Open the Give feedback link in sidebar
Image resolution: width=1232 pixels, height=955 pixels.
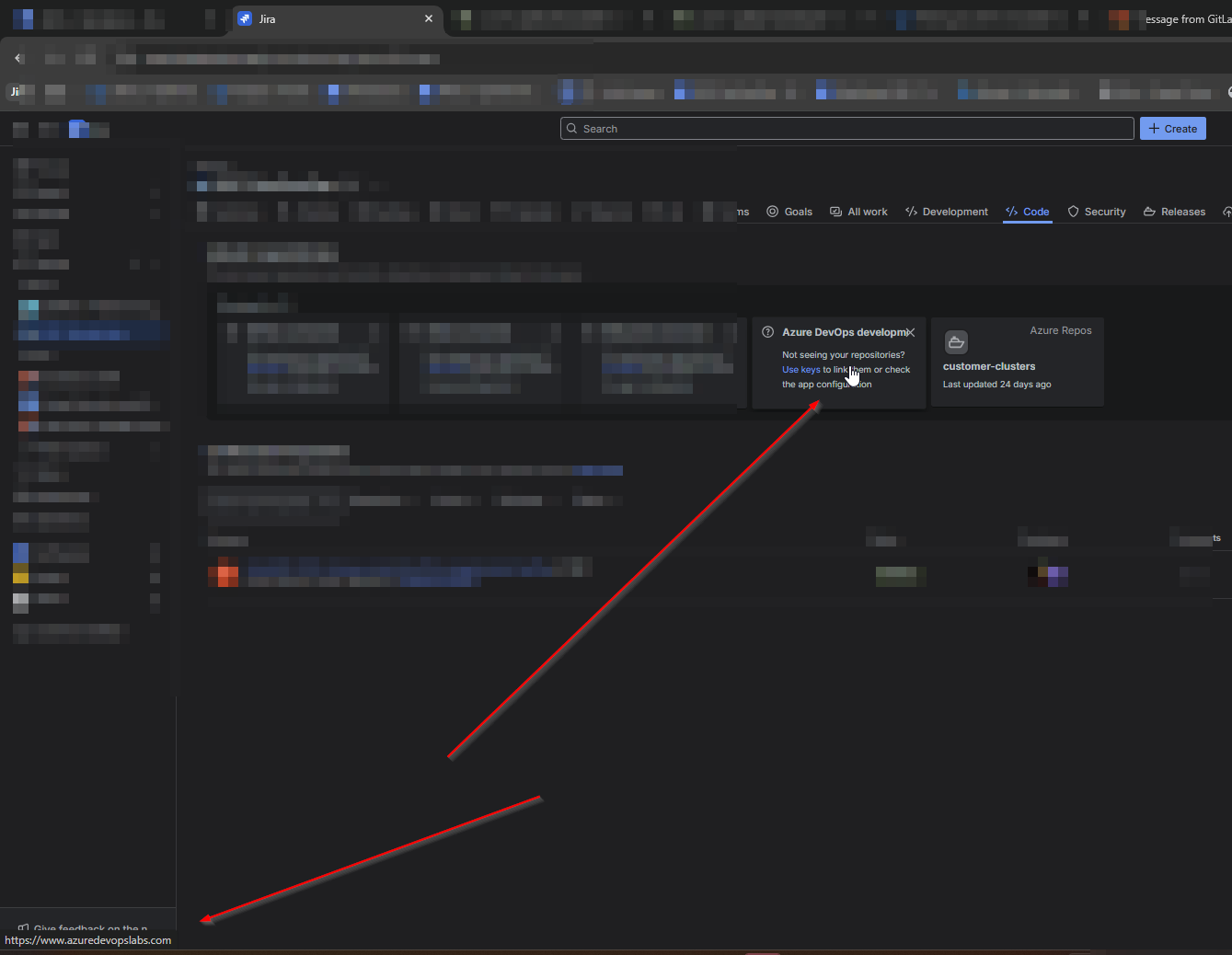point(83,929)
